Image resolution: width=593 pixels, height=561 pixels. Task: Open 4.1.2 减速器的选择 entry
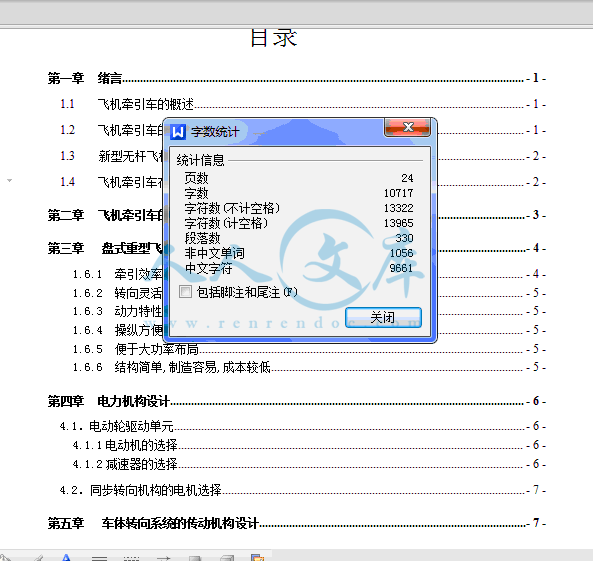(309, 464)
